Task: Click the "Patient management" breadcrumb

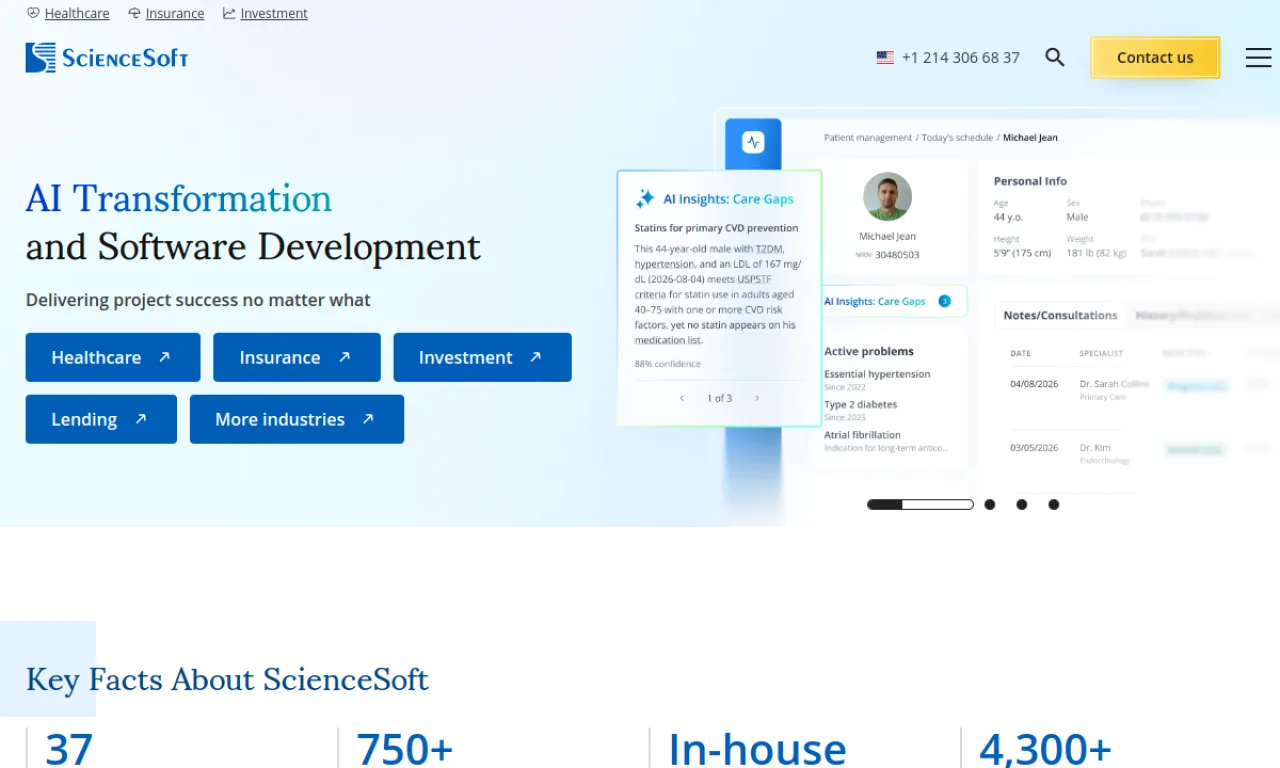Action: [x=868, y=138]
